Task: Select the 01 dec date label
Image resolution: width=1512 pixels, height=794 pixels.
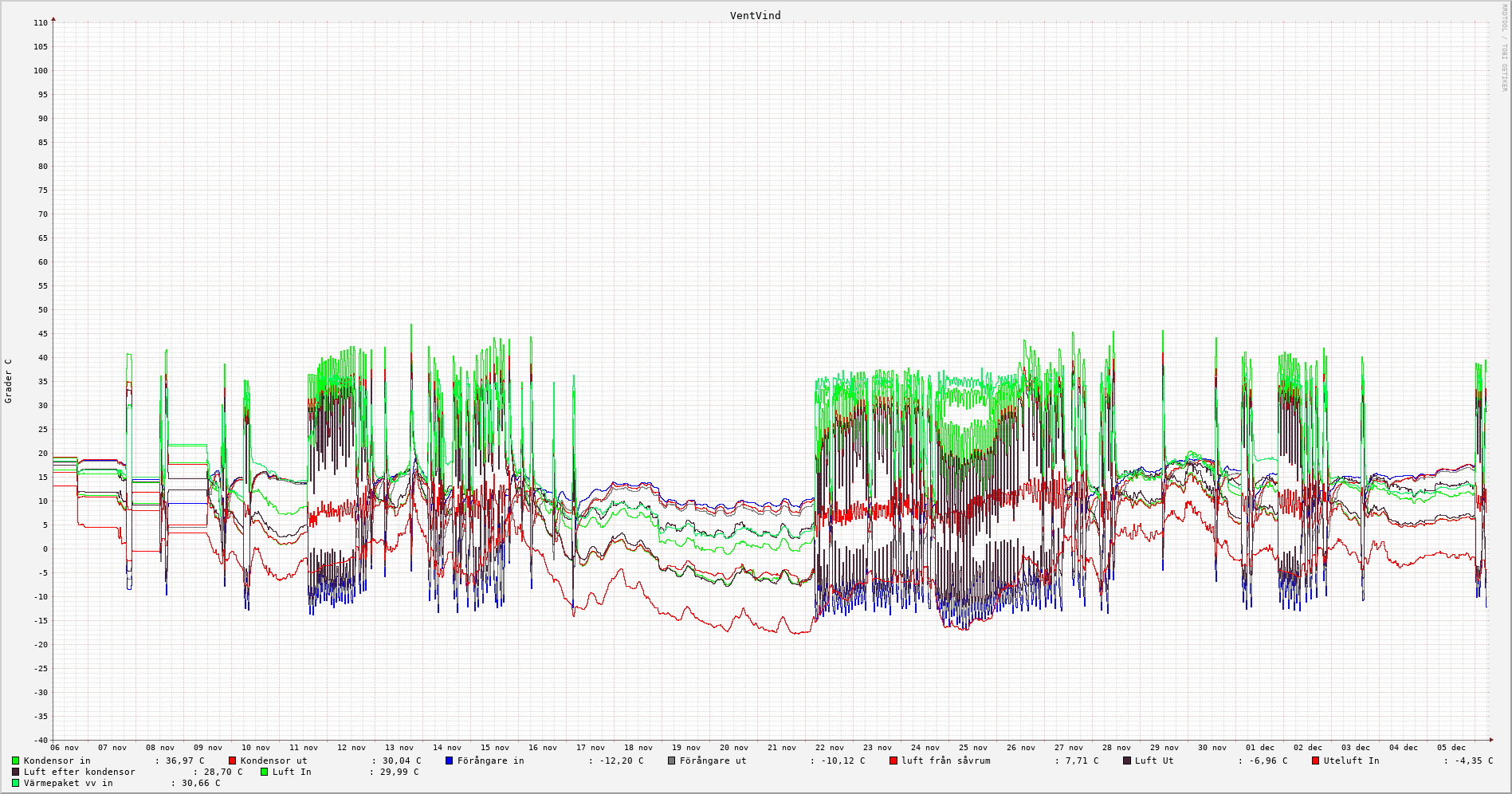Action: (x=1260, y=748)
